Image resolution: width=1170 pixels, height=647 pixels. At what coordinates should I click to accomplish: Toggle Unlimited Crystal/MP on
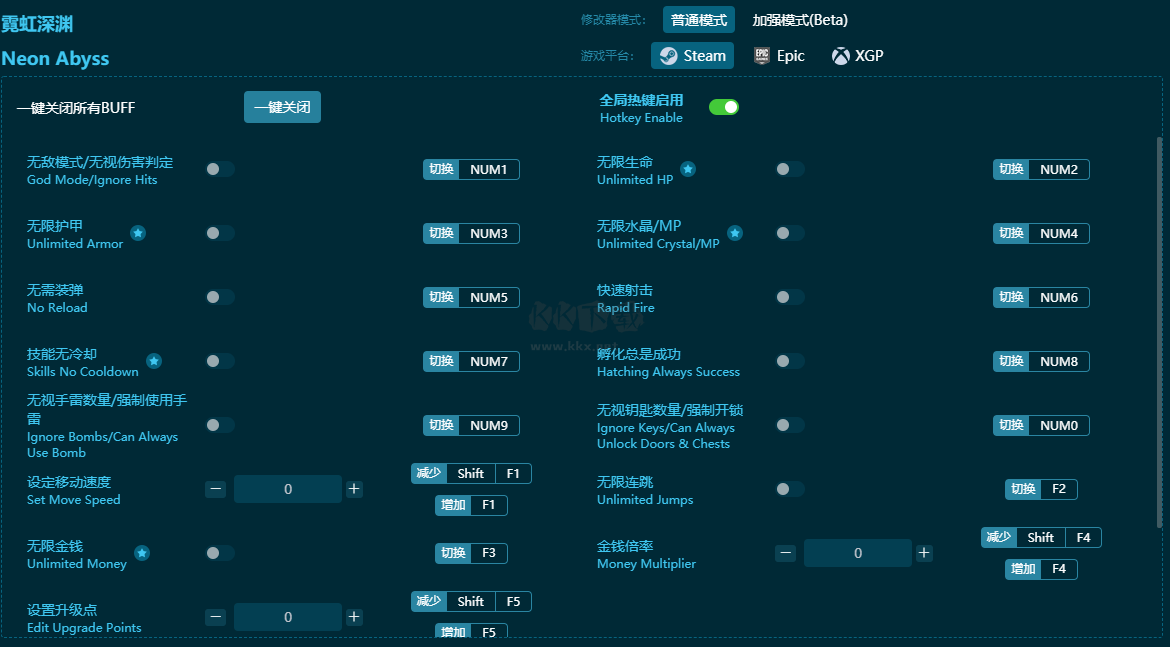click(790, 233)
